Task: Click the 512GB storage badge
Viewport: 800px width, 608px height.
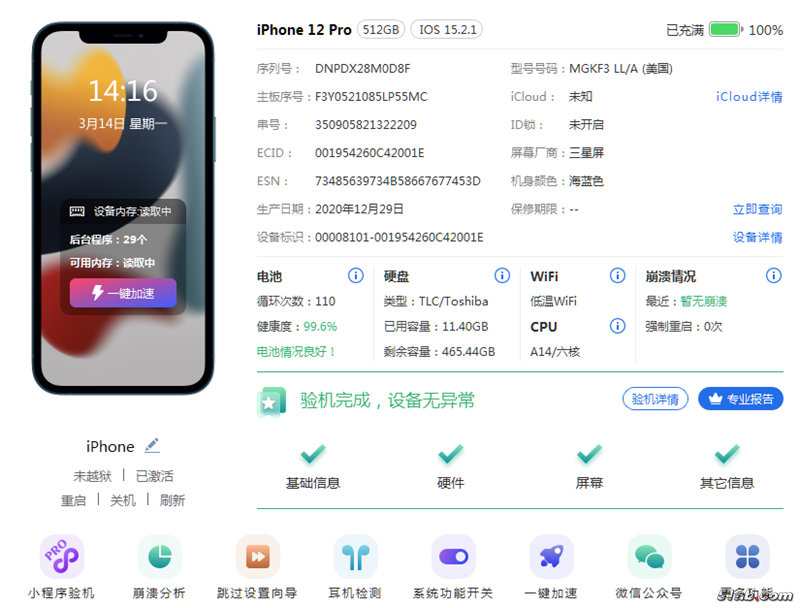Action: [381, 30]
